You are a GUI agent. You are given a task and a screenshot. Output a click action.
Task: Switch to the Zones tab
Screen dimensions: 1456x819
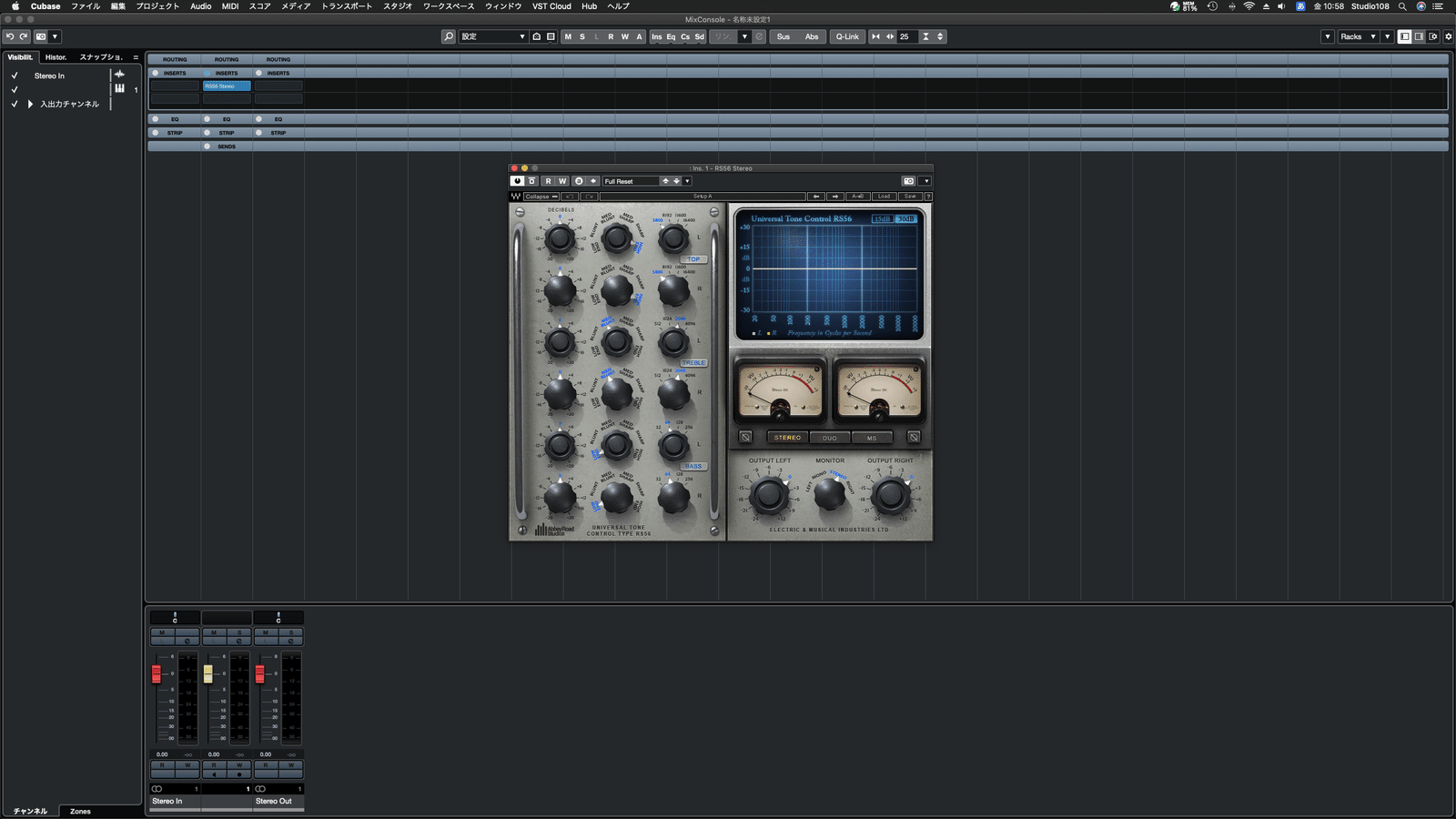click(80, 811)
